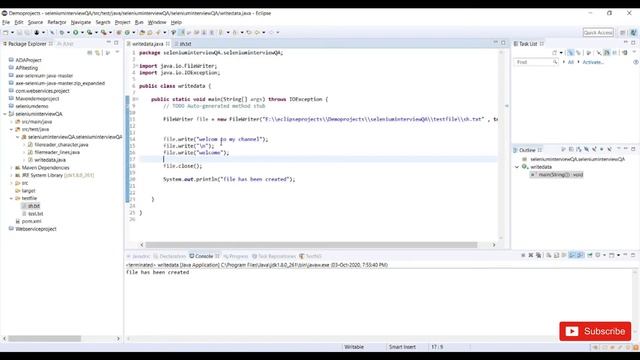The height and width of the screenshot is (360, 640).
Task: Select the Java perspective icon at top right
Action: pos(633,33)
